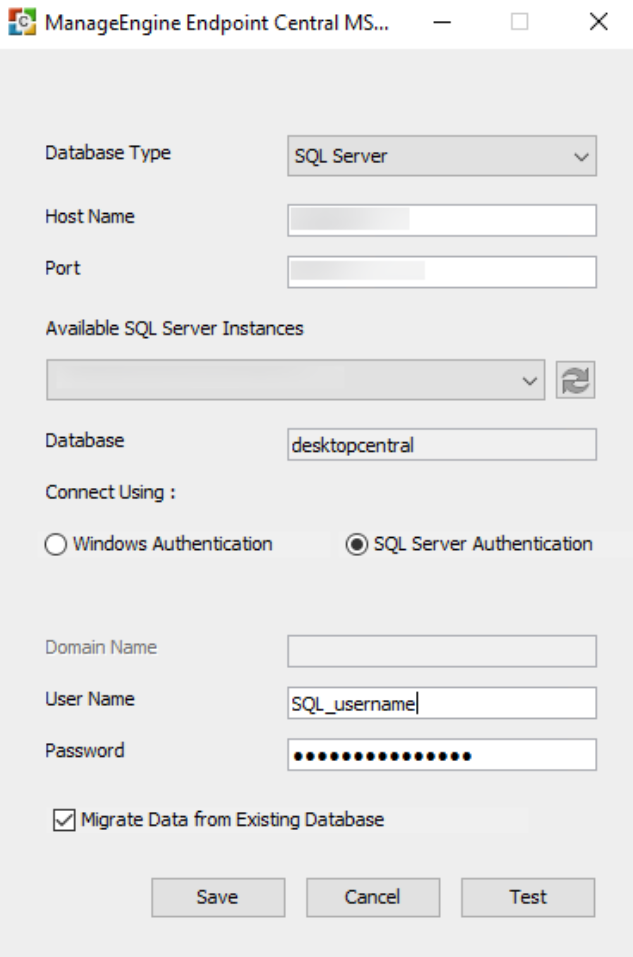
Task: Focus the Port input field
Action: click(x=441, y=271)
